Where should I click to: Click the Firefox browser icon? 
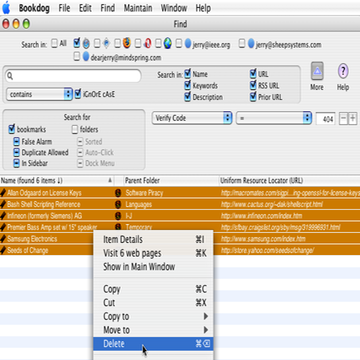pos(126,43)
